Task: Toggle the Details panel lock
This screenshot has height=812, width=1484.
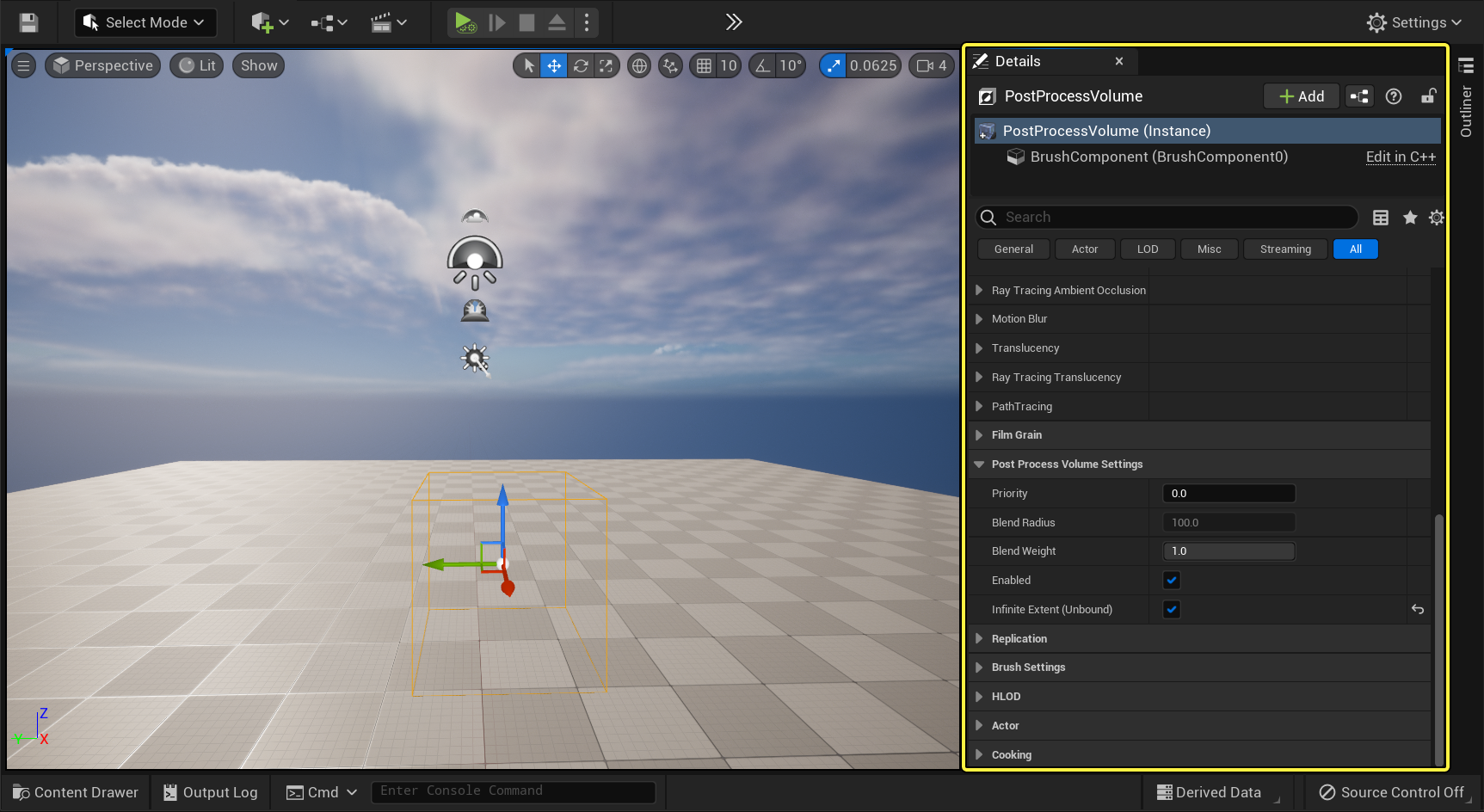Action: tap(1428, 96)
